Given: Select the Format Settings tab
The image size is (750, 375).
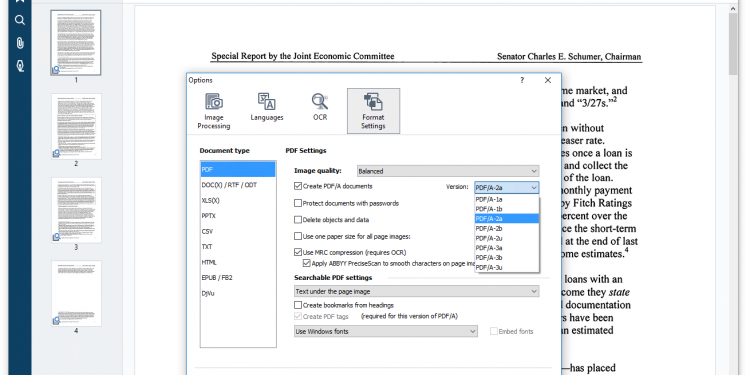Looking at the screenshot, I should pyautogui.click(x=373, y=111).
